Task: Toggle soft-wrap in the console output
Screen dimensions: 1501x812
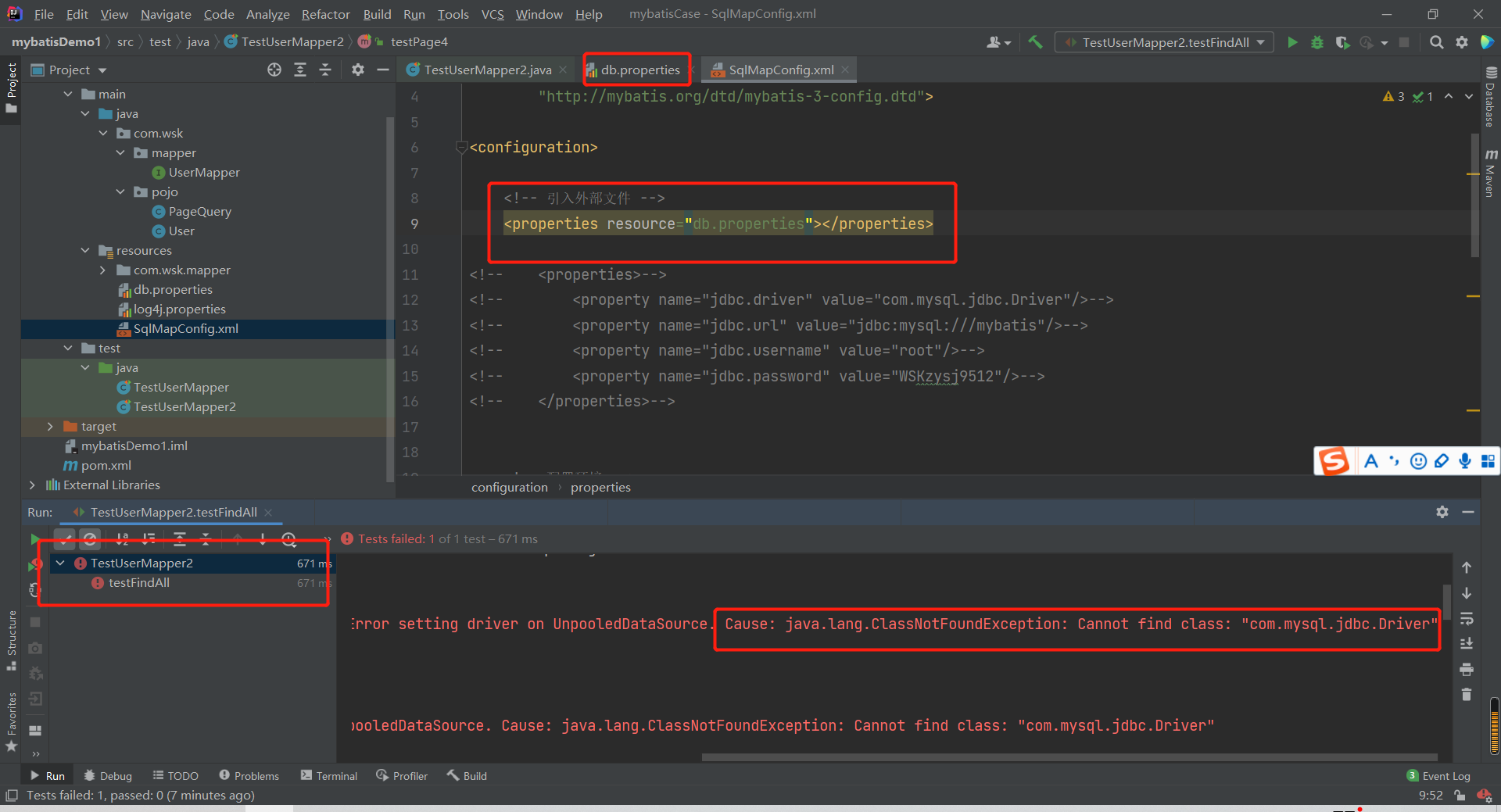Action: [1467, 619]
